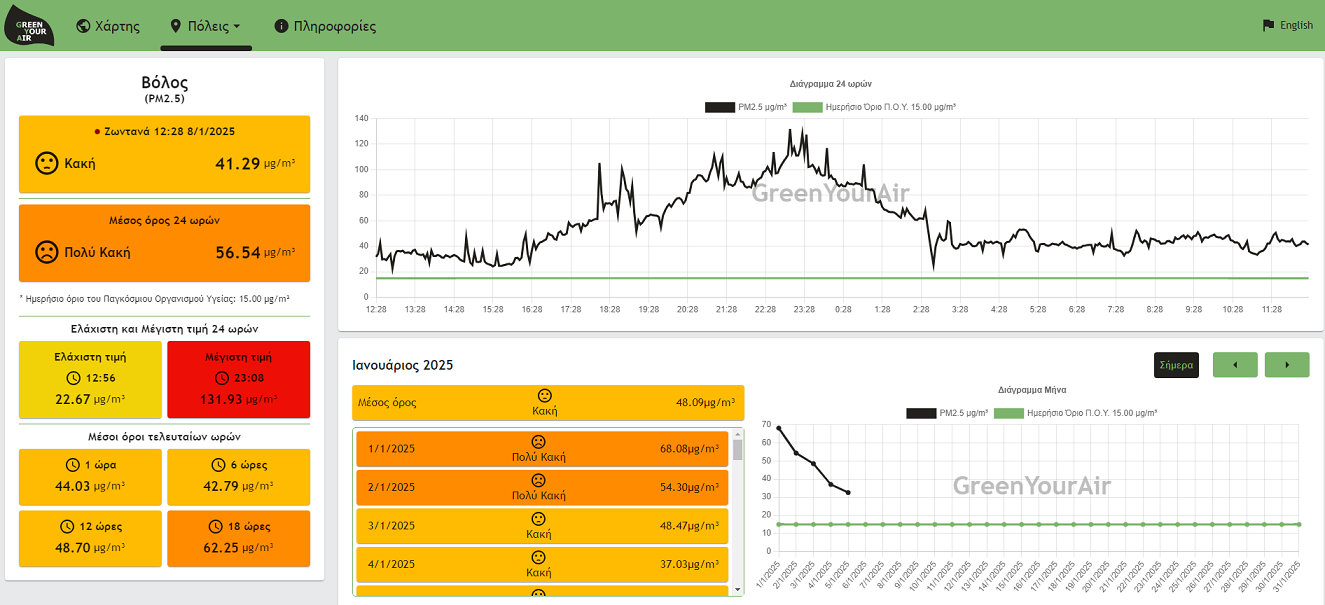
Task: Go to the next month with the right arrow
Action: tap(1287, 365)
